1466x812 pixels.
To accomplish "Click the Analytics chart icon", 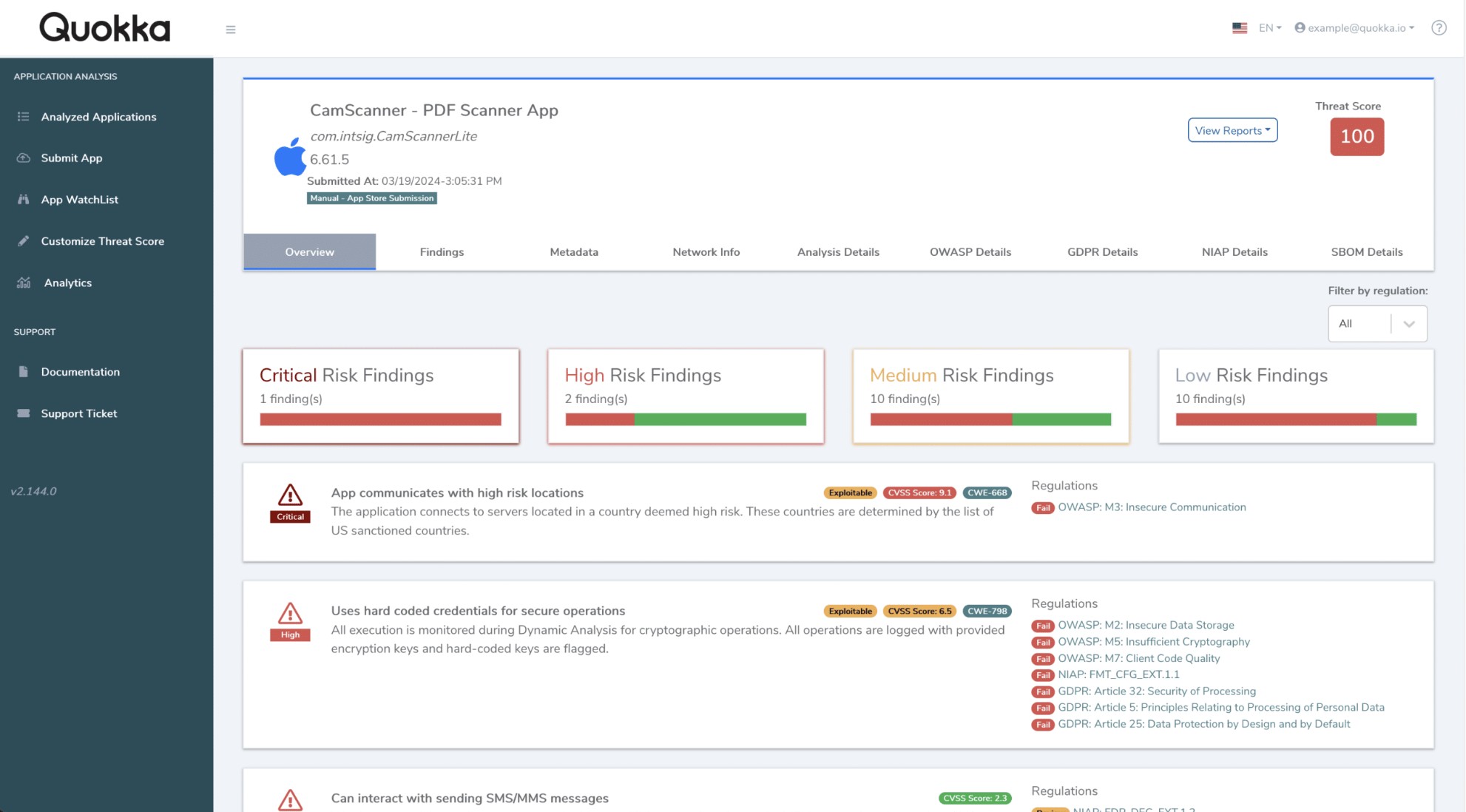I will pos(24,282).
